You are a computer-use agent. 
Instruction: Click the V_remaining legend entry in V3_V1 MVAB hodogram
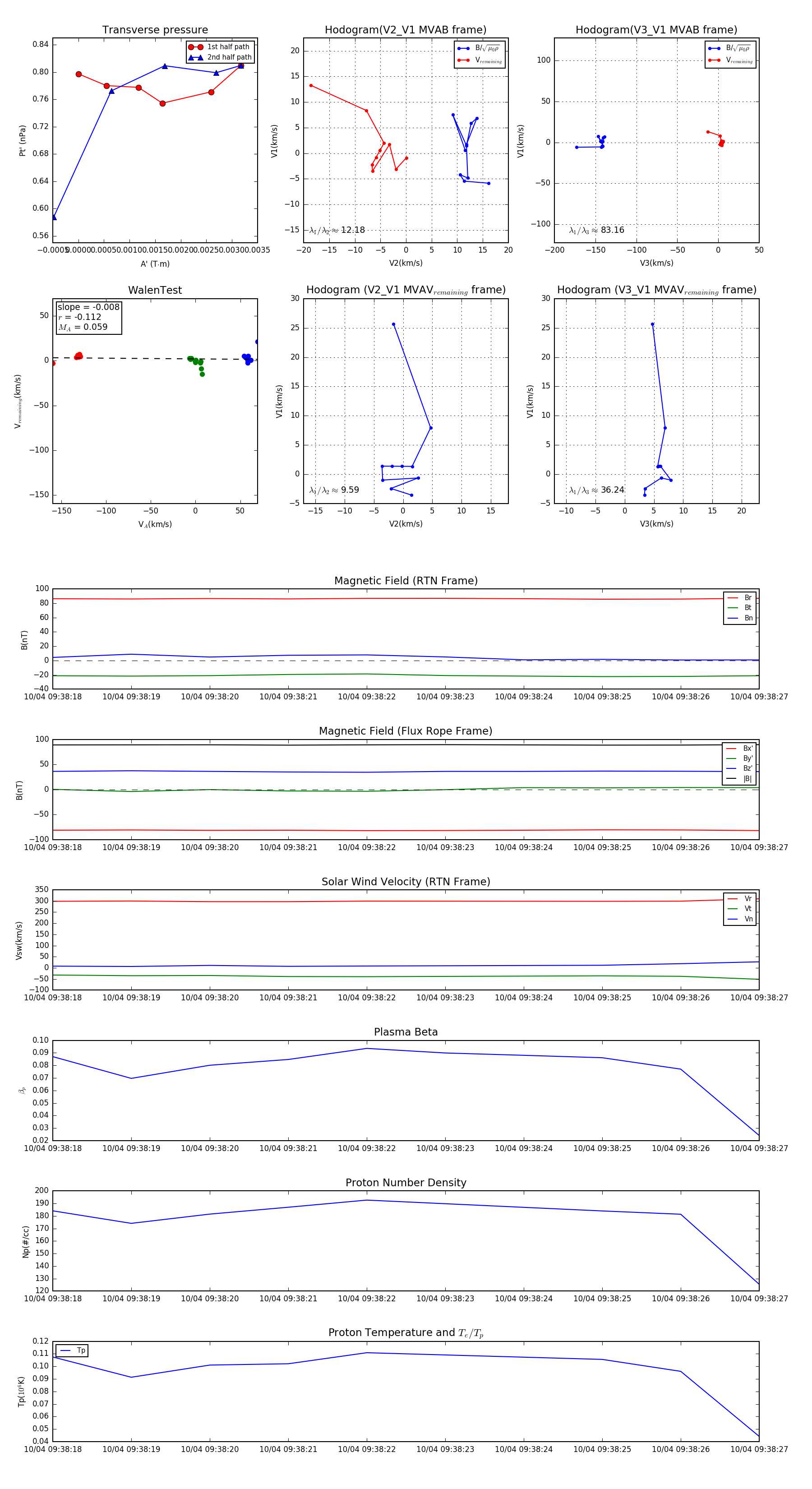(730, 60)
